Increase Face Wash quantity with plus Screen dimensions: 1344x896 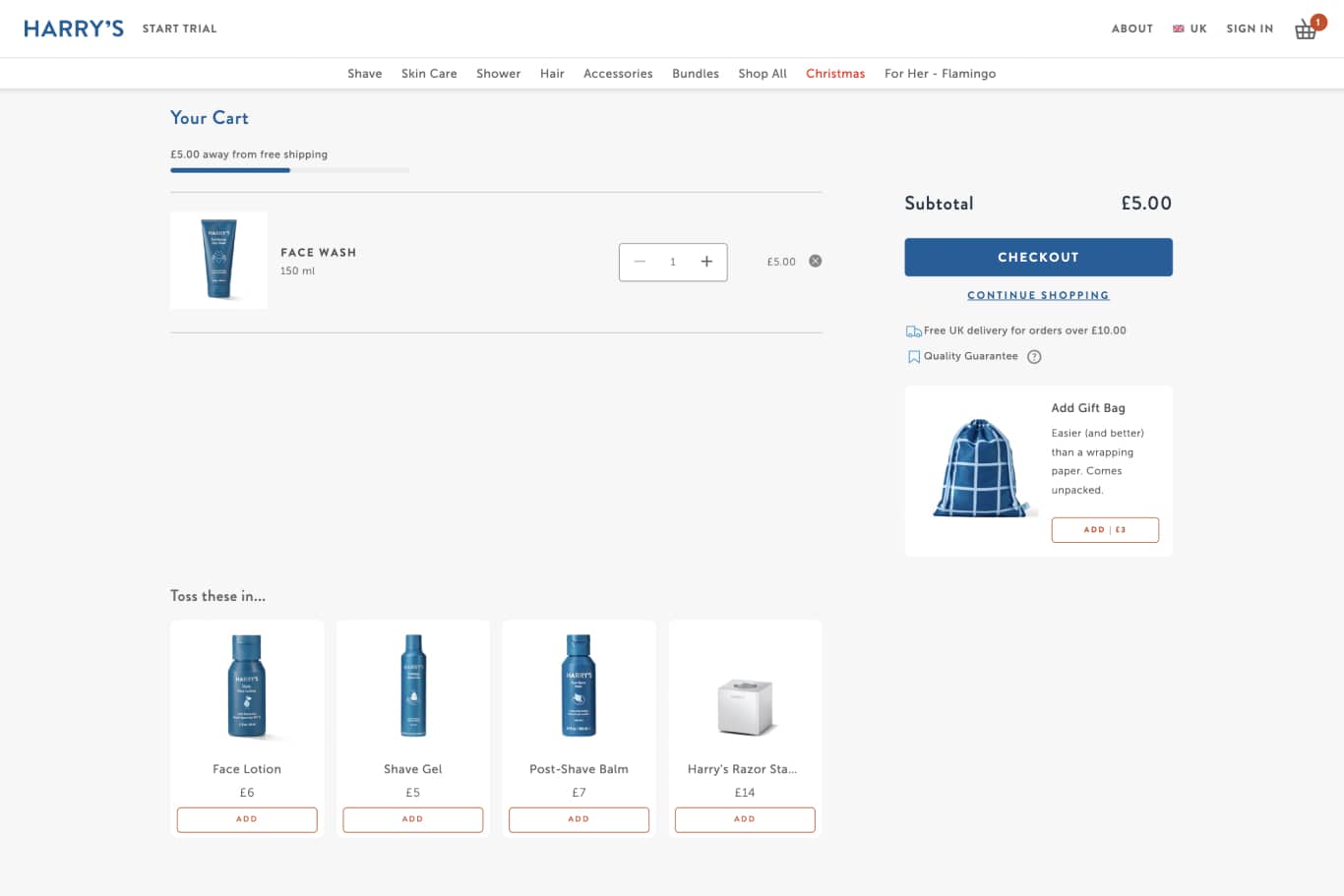click(706, 262)
